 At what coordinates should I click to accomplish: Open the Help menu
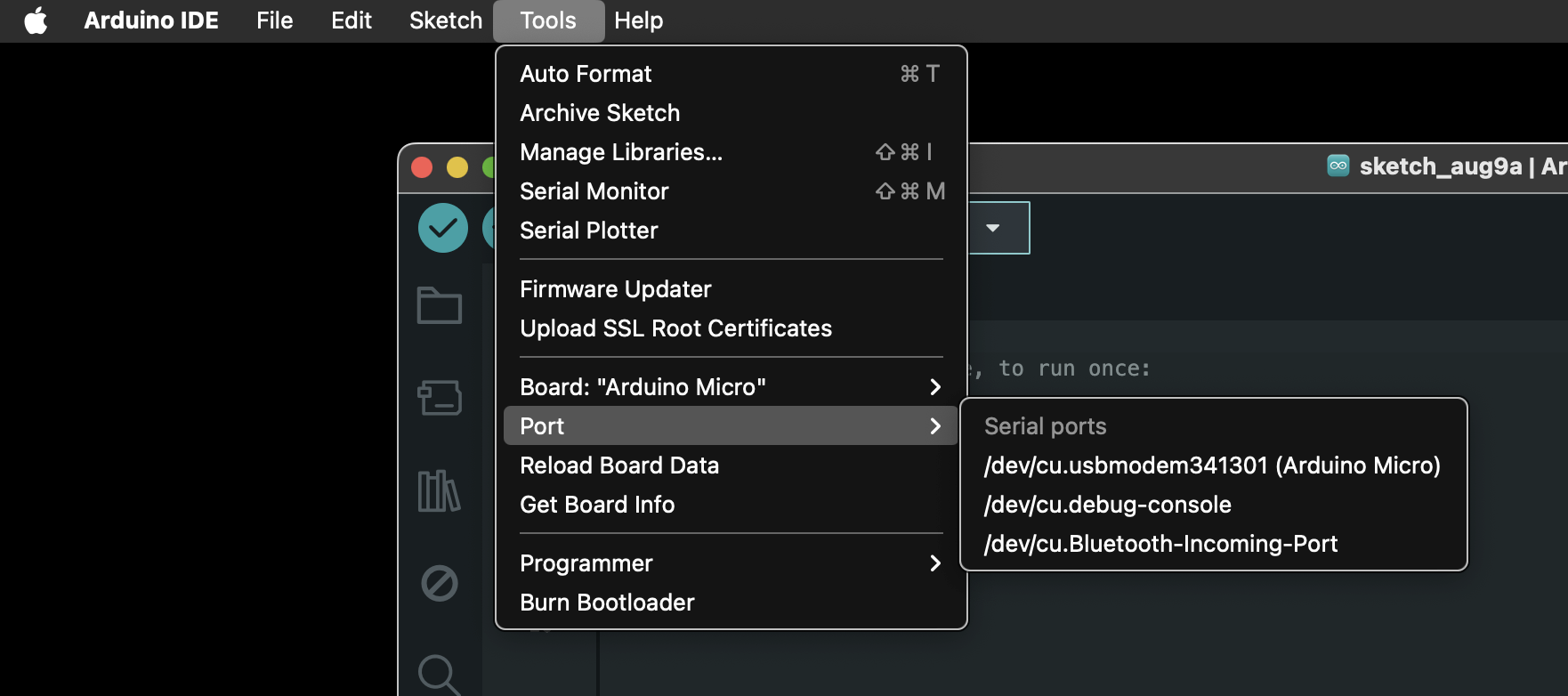coord(638,20)
